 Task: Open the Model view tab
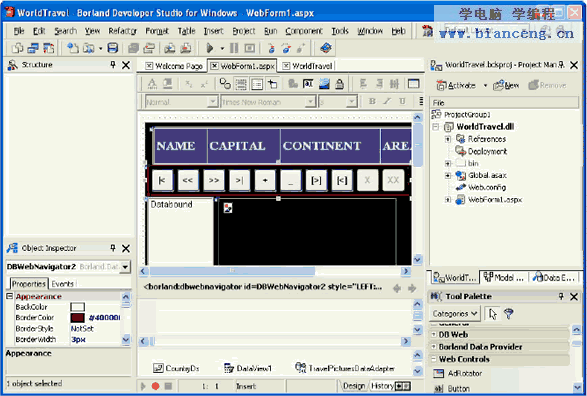click(504, 278)
